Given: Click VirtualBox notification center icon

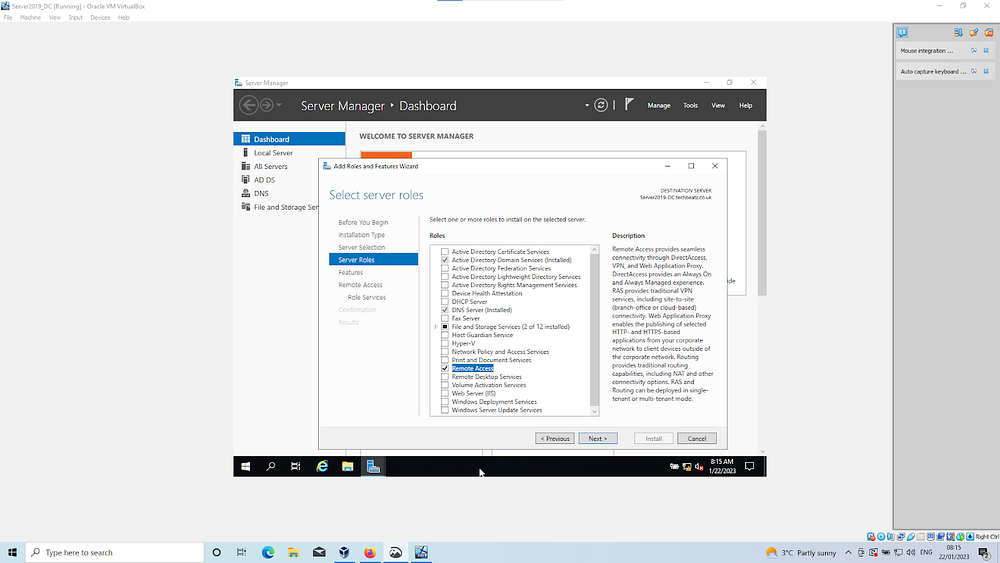Looking at the screenshot, I should [902, 33].
